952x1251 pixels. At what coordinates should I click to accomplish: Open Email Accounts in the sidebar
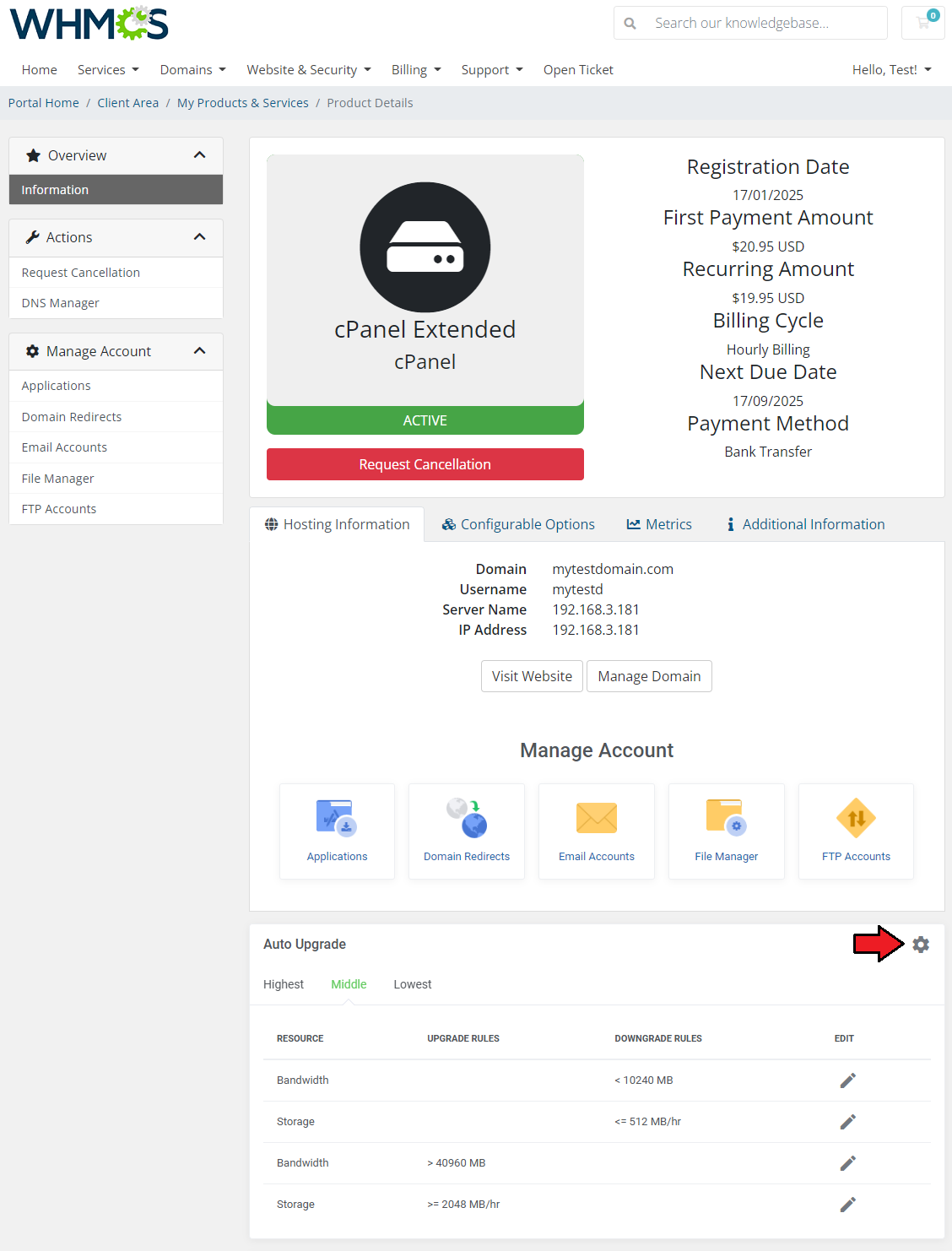point(116,447)
